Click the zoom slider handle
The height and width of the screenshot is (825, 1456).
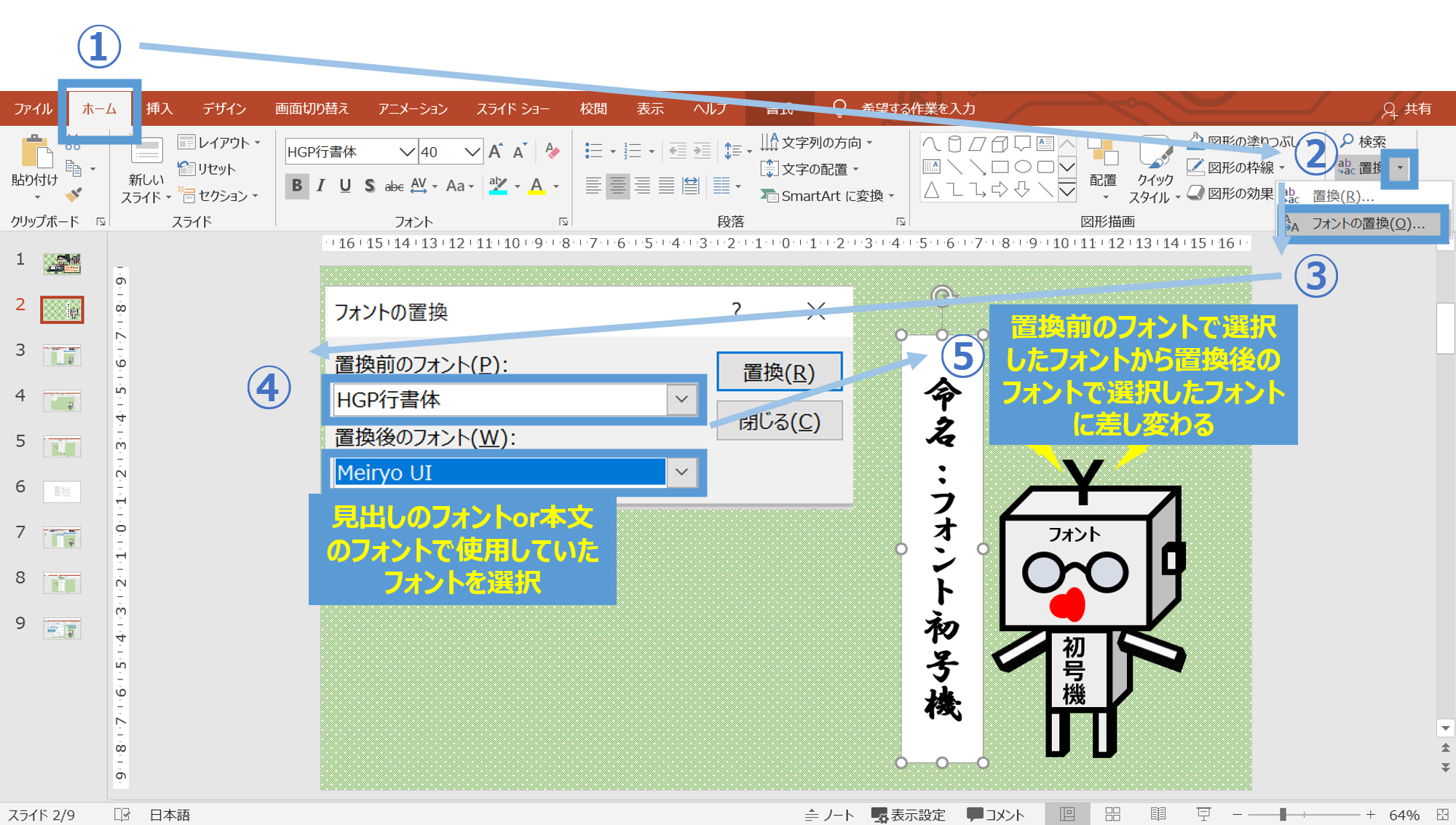(x=1283, y=814)
